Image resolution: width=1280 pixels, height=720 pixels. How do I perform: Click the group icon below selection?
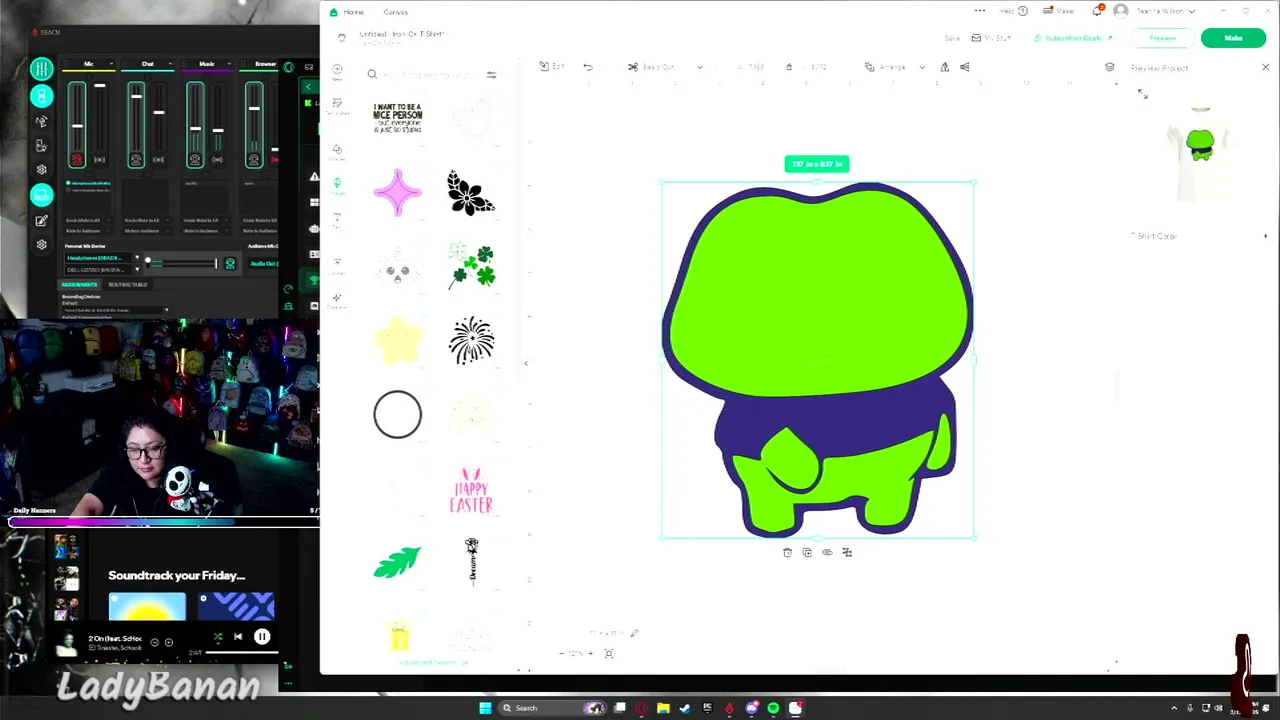(847, 552)
